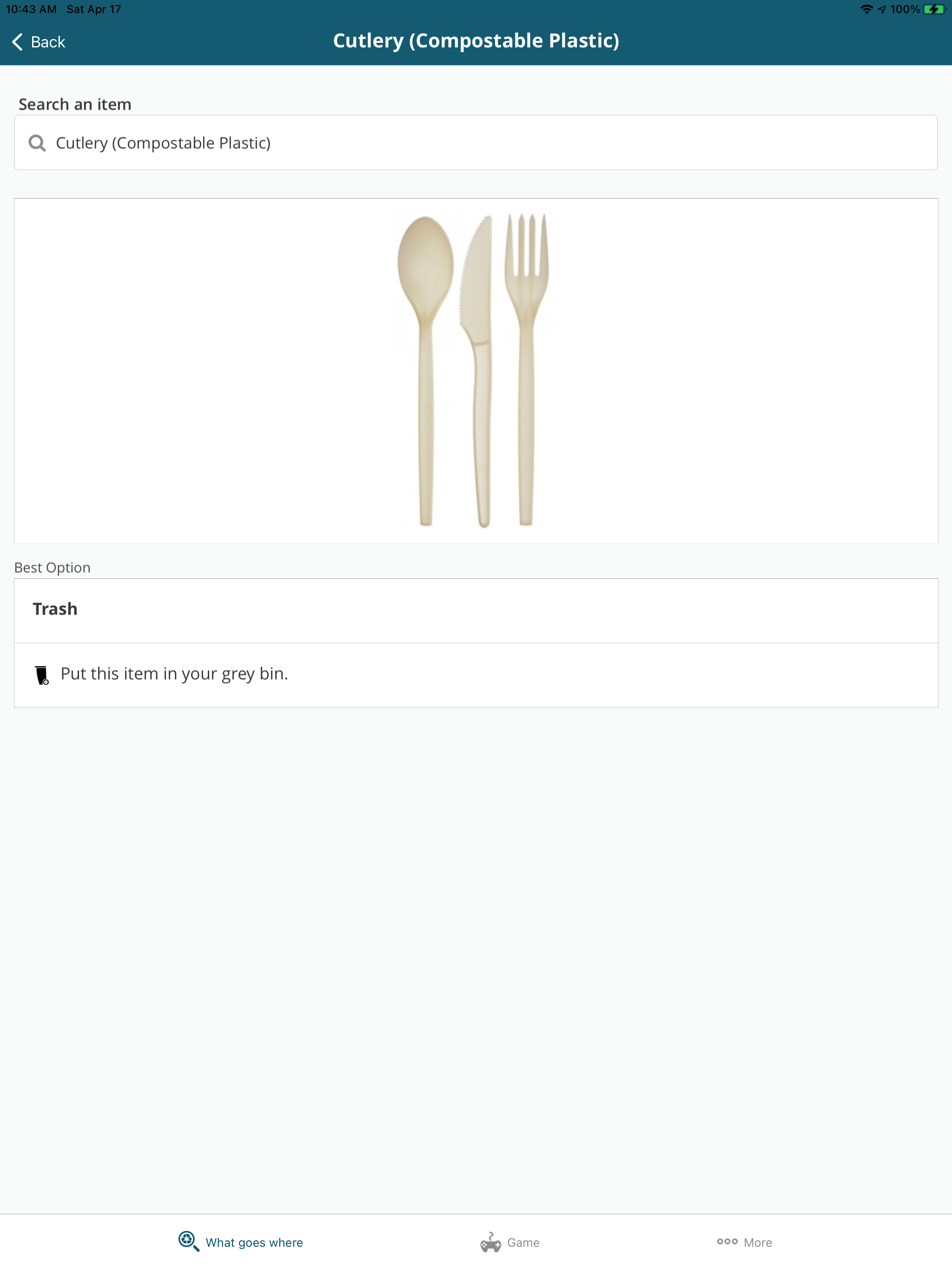The image size is (952, 1270).
Task: Focus the Search an item field
Action: (x=476, y=142)
